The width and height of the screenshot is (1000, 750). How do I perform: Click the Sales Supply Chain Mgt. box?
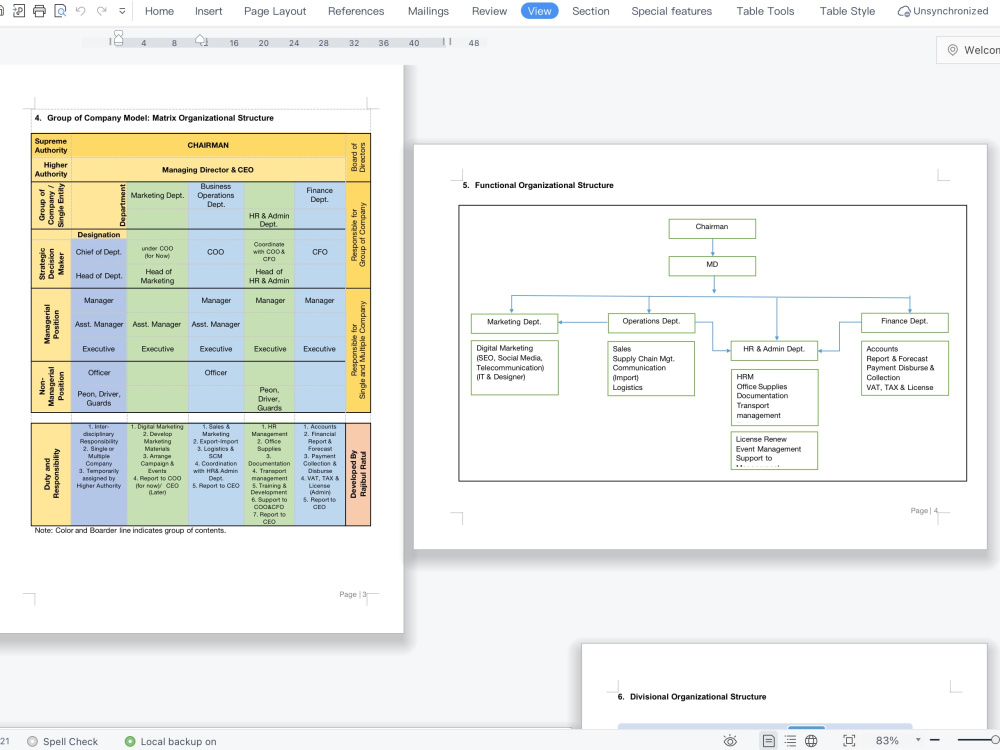click(x=651, y=368)
